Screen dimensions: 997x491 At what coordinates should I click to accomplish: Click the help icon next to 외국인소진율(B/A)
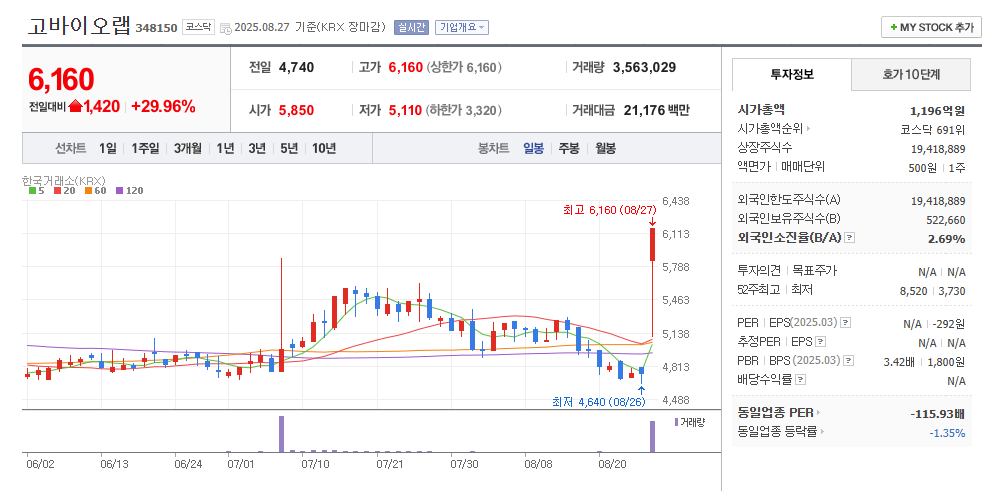849,238
